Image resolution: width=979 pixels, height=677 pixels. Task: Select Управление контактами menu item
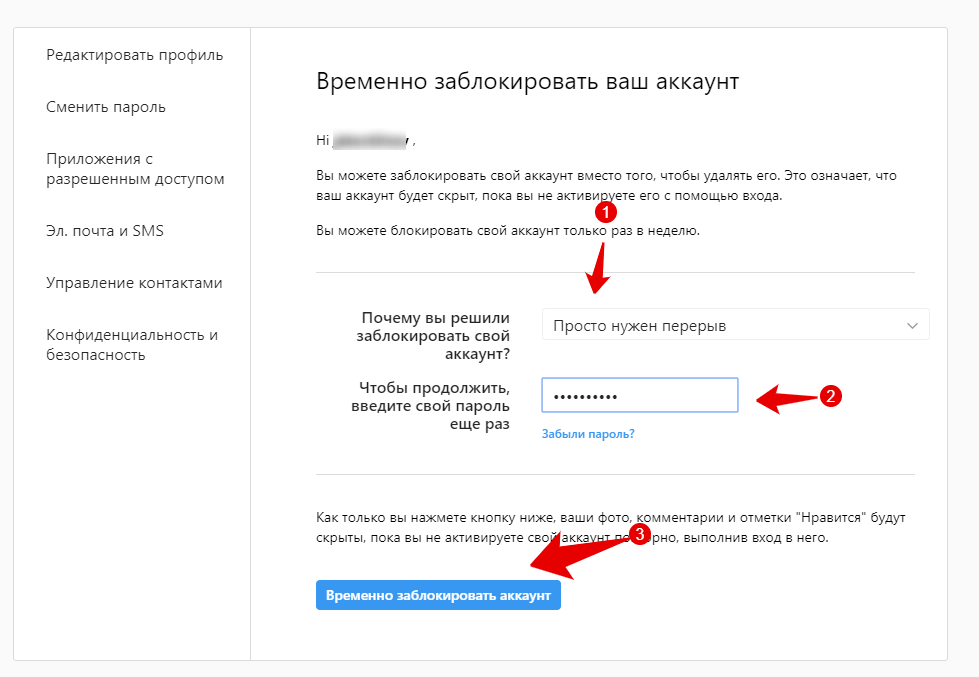134,283
